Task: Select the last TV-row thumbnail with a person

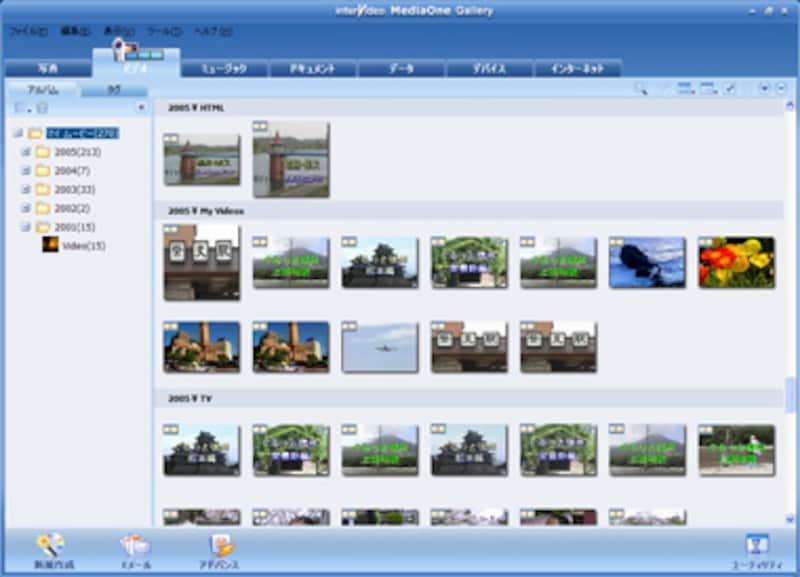Action: click(736, 450)
